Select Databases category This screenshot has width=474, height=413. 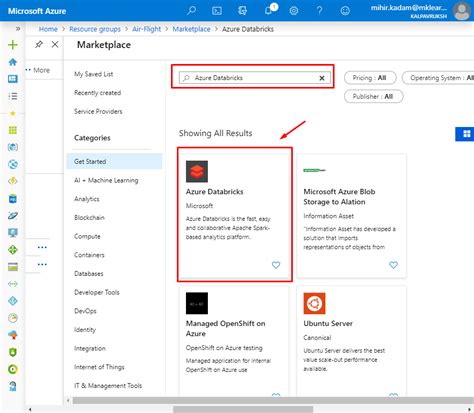[89, 274]
